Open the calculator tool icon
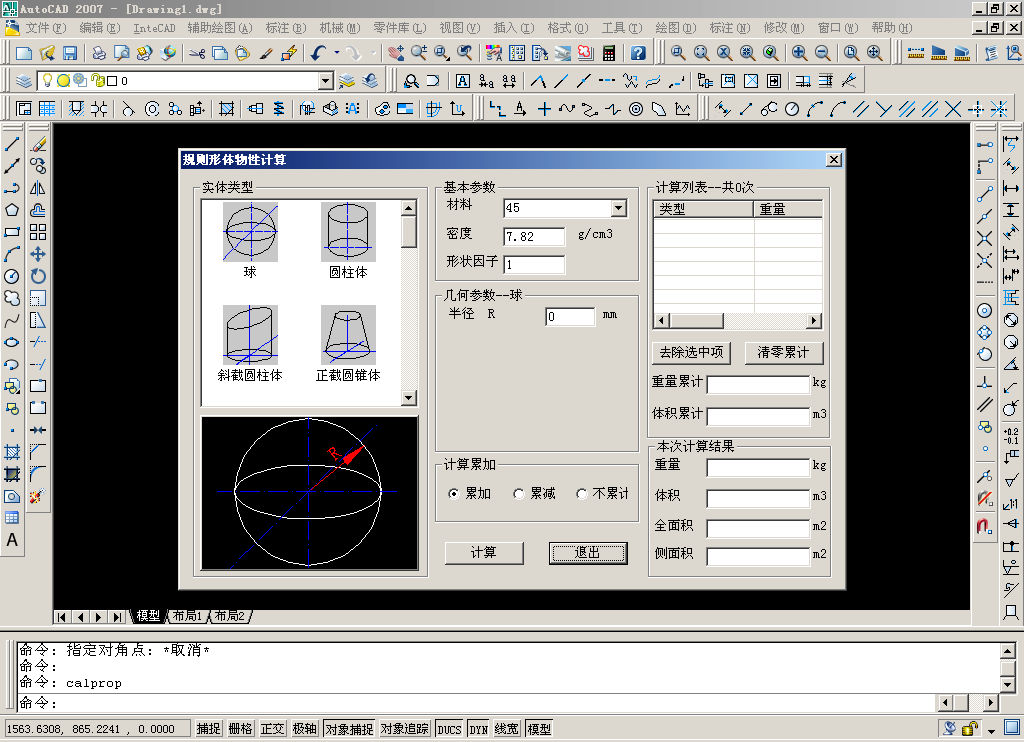 click(x=608, y=53)
